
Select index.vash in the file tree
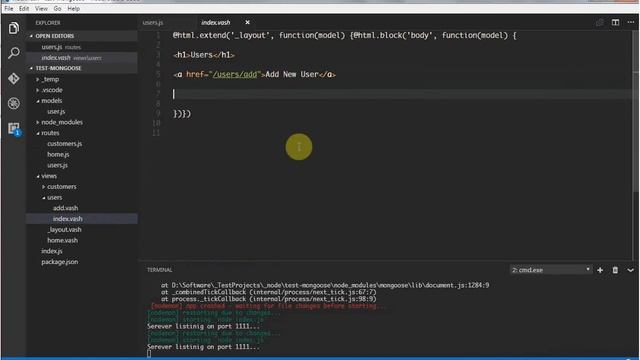(67, 219)
